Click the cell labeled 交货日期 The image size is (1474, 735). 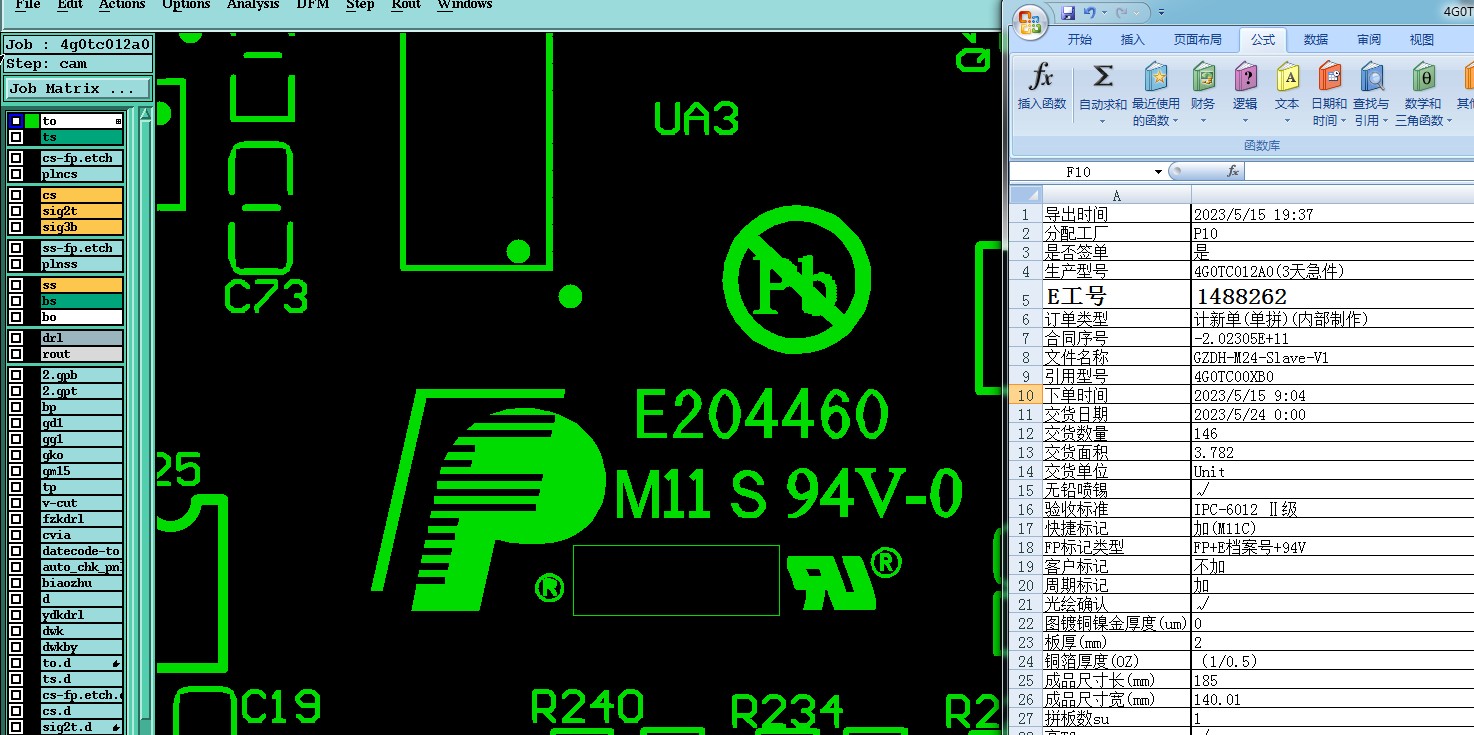(1116, 414)
